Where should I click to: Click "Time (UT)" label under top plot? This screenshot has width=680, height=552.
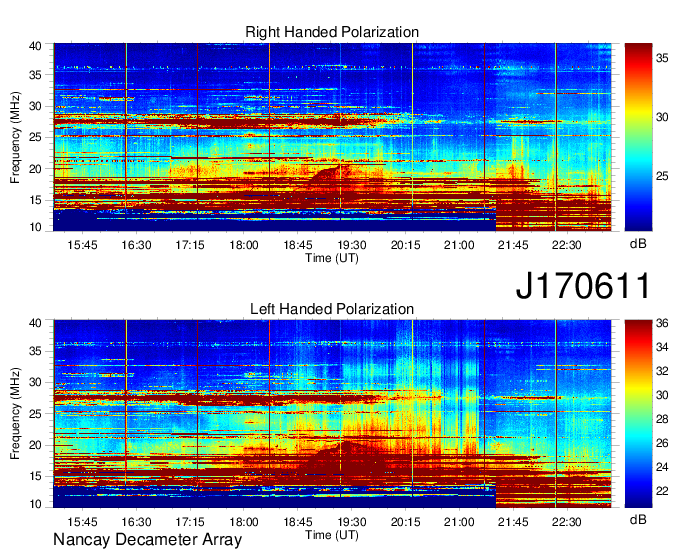[x=332, y=258]
